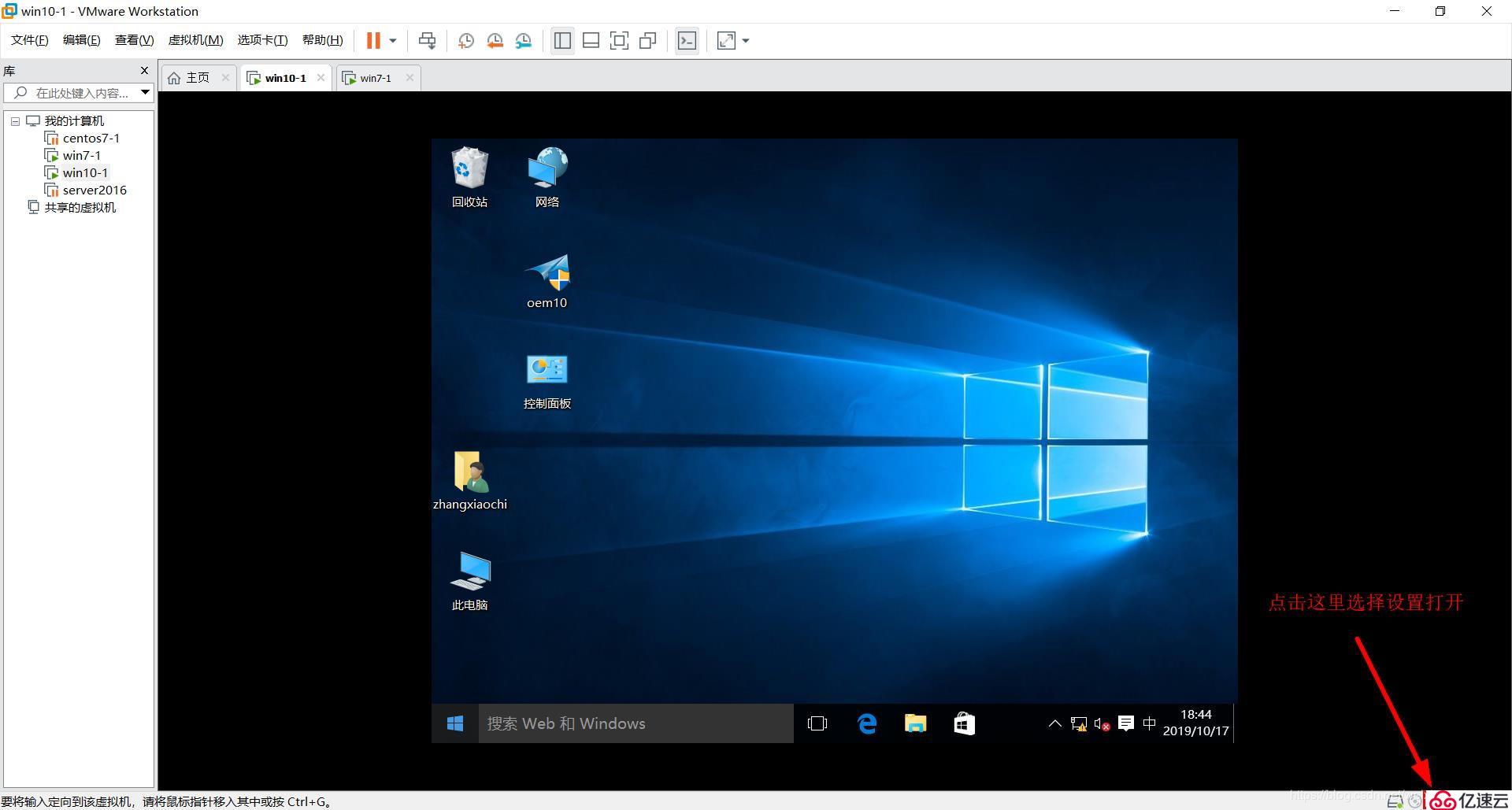Collapse the 我的计算机 tree node

click(x=15, y=121)
